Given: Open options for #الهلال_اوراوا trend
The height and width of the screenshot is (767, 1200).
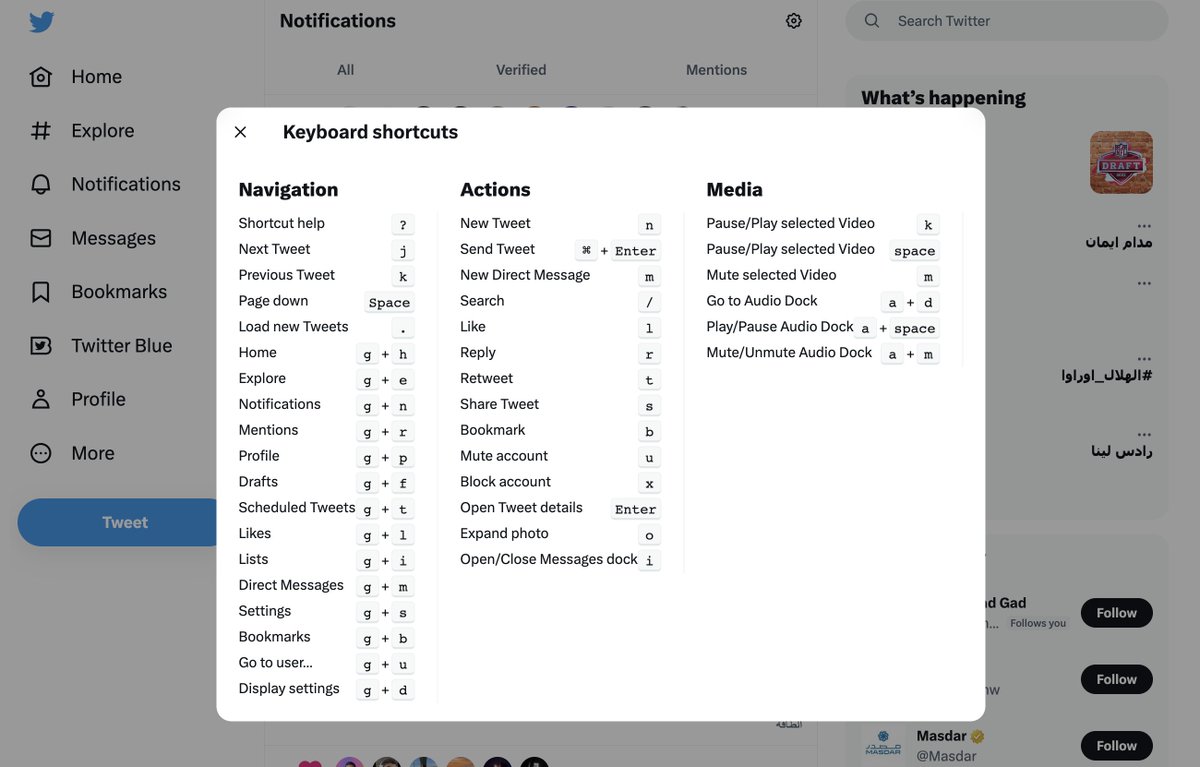Looking at the screenshot, I should (x=1144, y=358).
